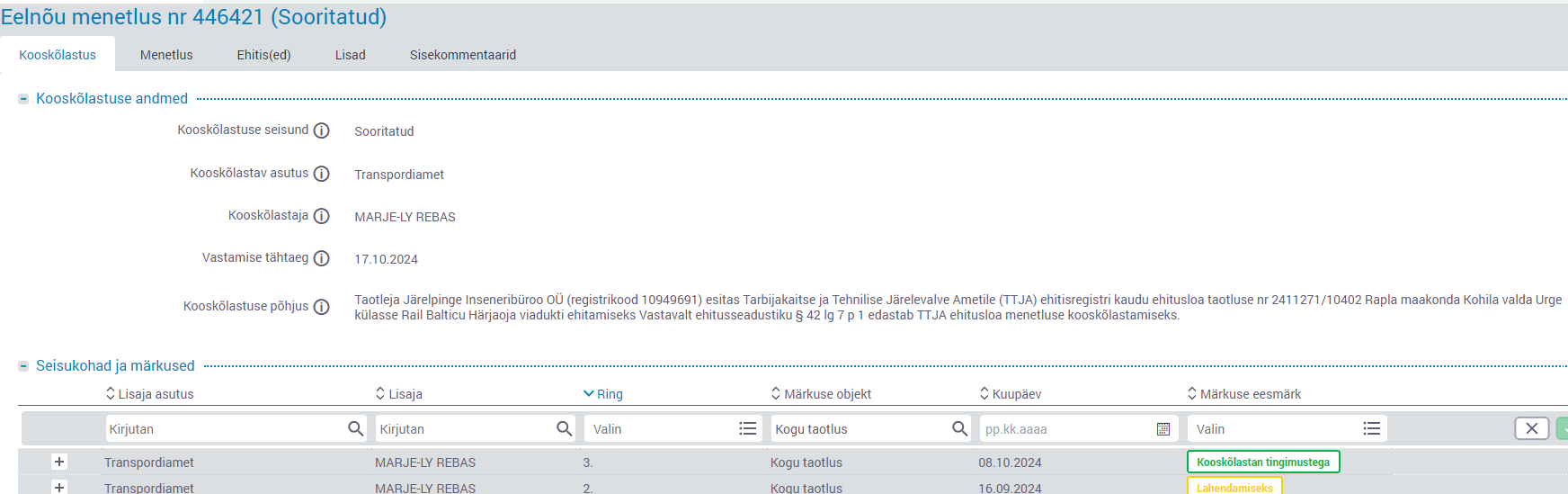The height and width of the screenshot is (494, 1568).
Task: Open info icon for Kooskõlastuse seisund
Action: pyautogui.click(x=321, y=130)
